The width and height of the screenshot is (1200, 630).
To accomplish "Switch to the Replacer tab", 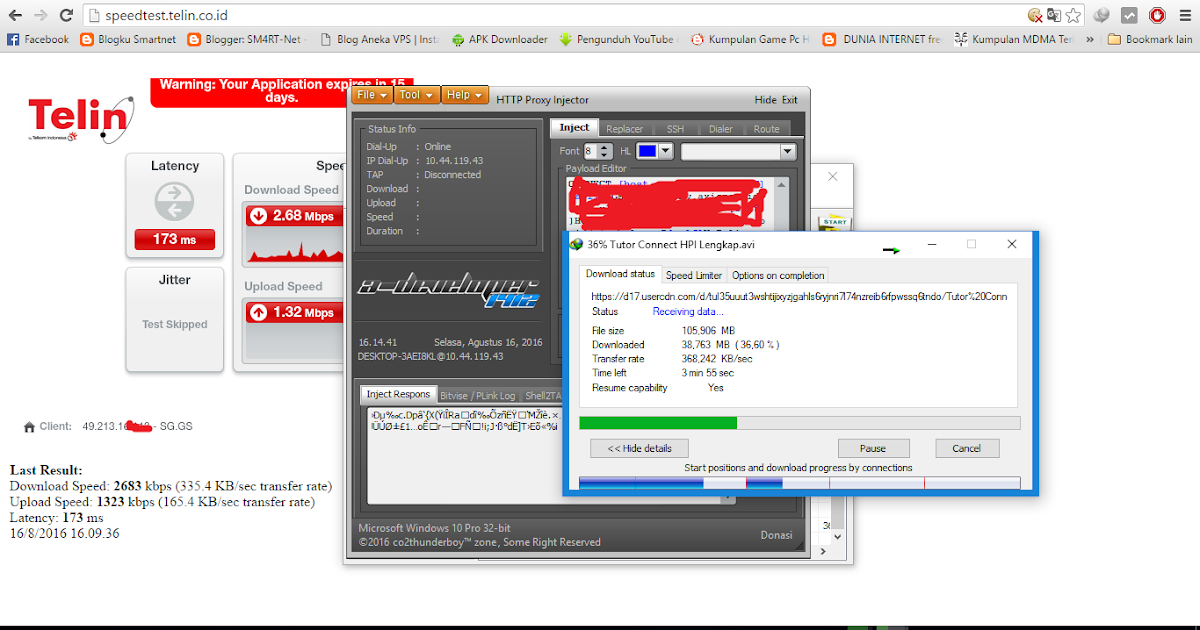I will 625,129.
